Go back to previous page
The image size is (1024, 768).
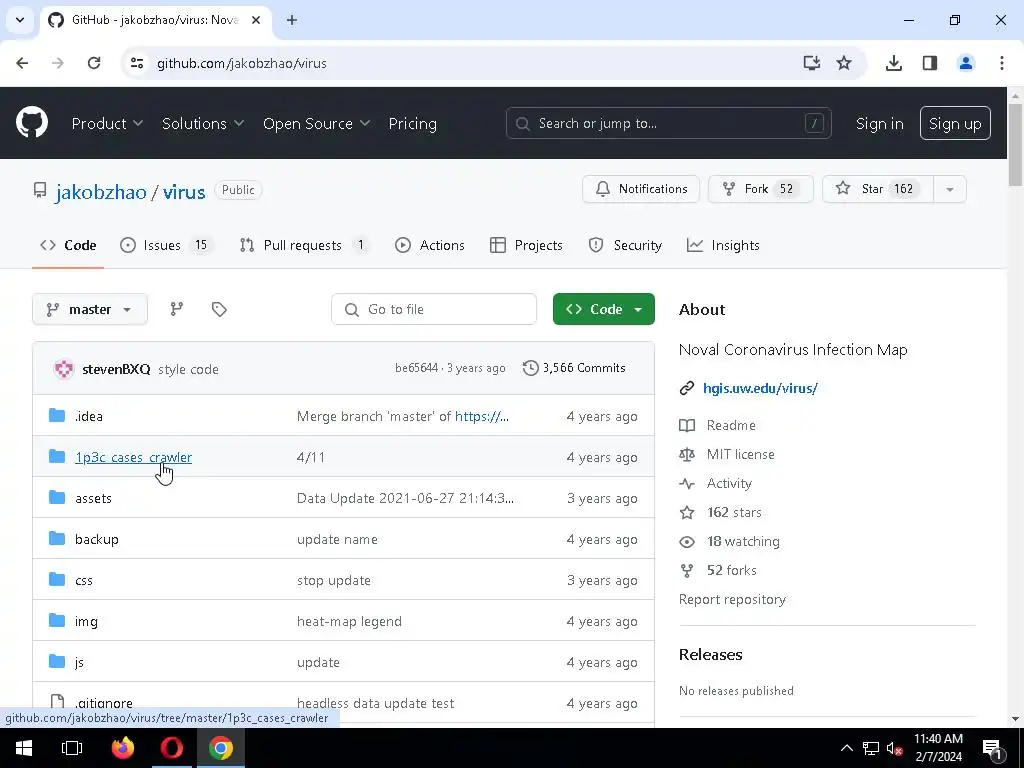[x=22, y=63]
